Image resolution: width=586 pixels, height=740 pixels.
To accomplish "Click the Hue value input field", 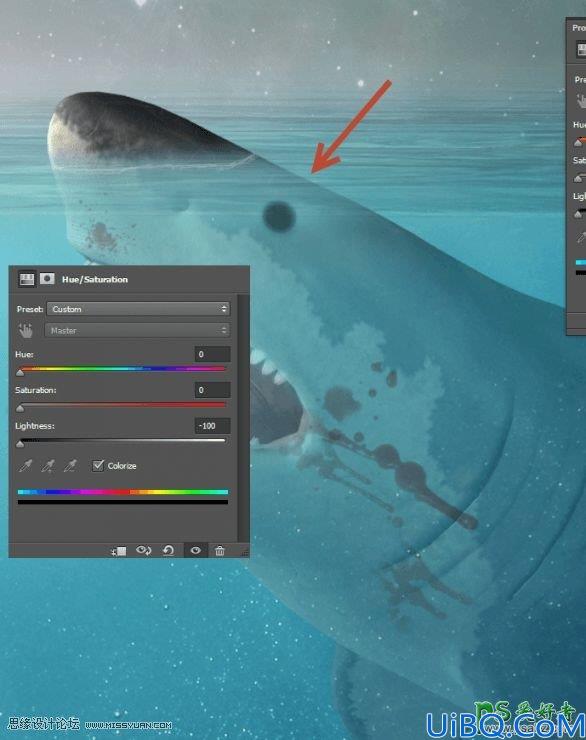I will coord(212,354).
